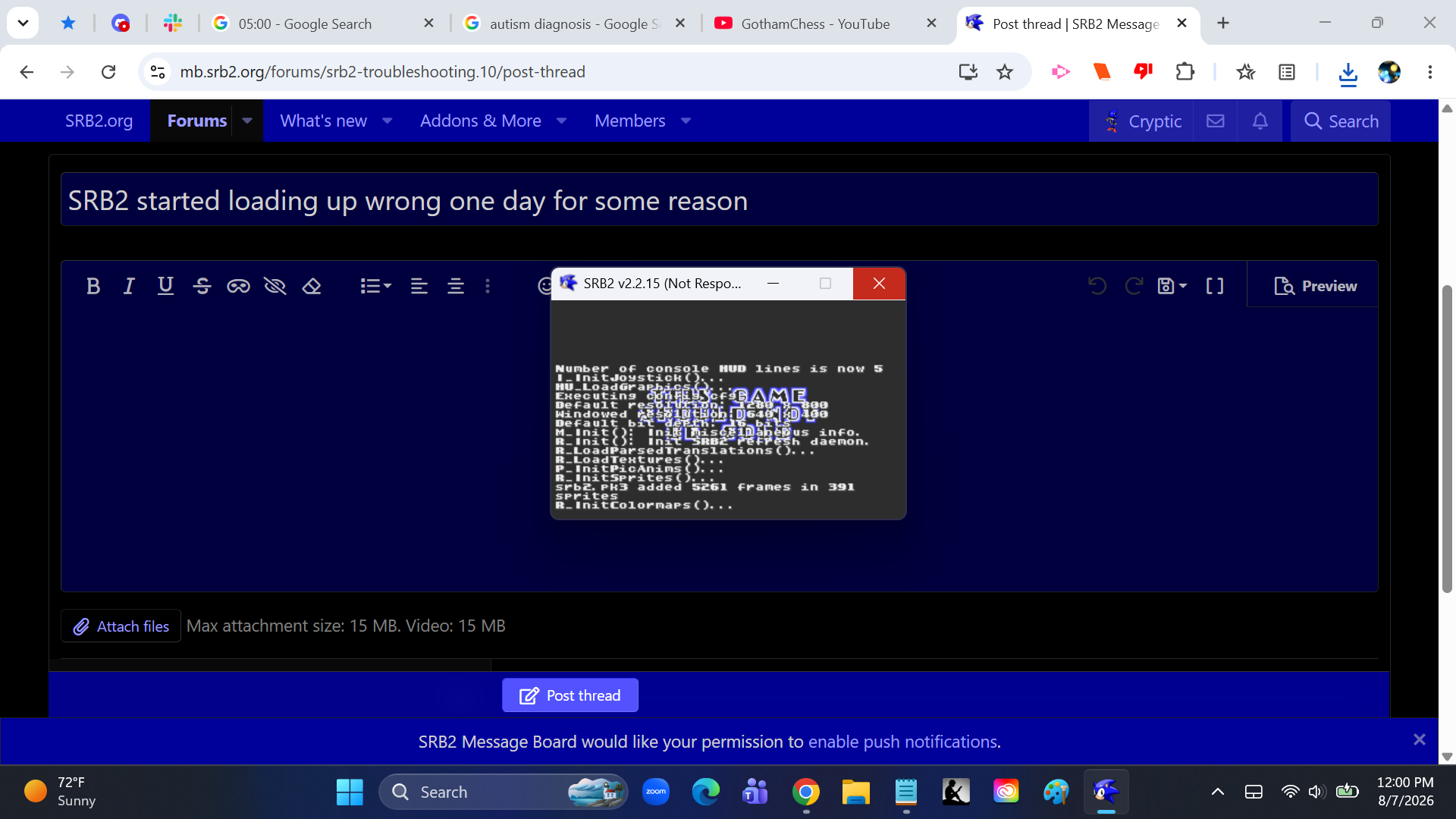Open the list options dropdown
The image size is (1456, 819).
pos(375,286)
